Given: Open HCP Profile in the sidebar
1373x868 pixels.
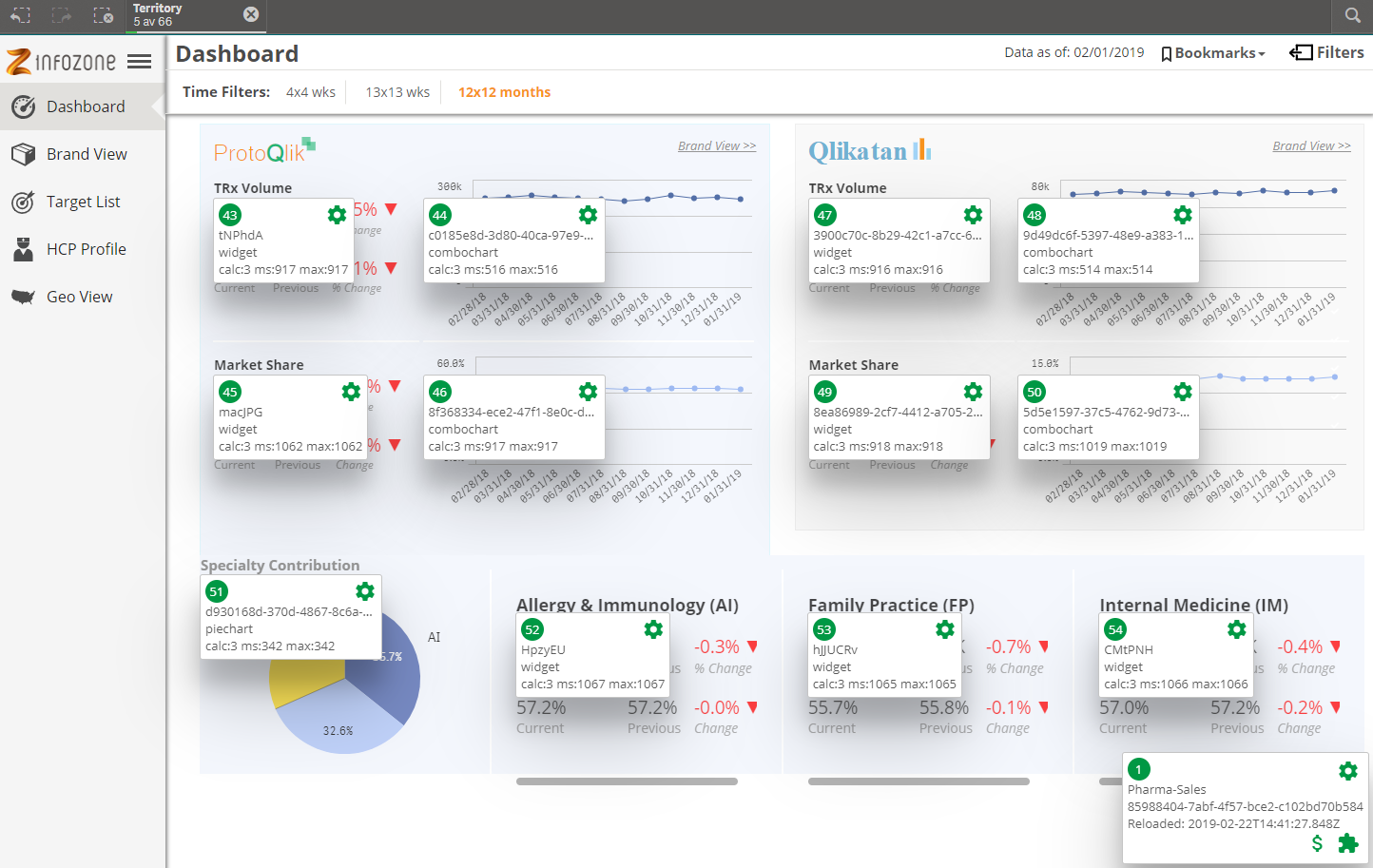Looking at the screenshot, I should tap(83, 249).
